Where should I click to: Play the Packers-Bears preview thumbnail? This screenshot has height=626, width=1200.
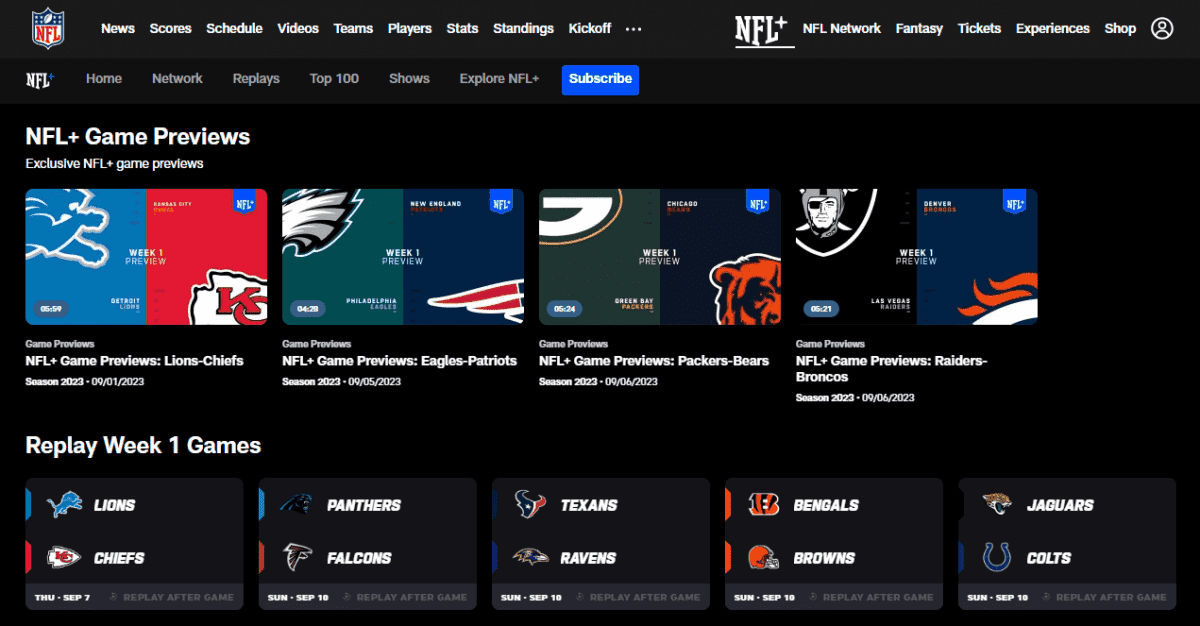coord(660,257)
